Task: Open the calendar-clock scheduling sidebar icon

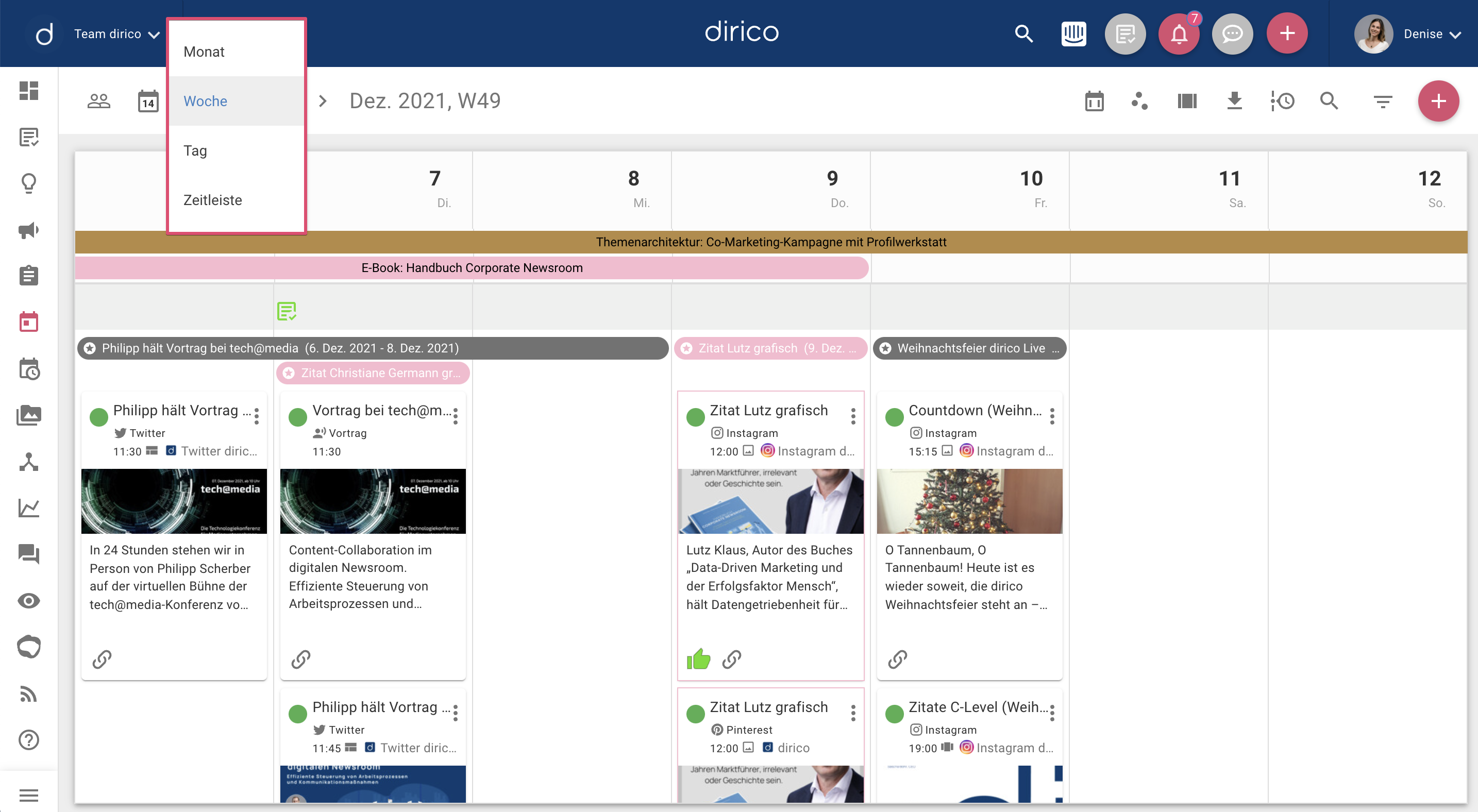Action: (29, 369)
